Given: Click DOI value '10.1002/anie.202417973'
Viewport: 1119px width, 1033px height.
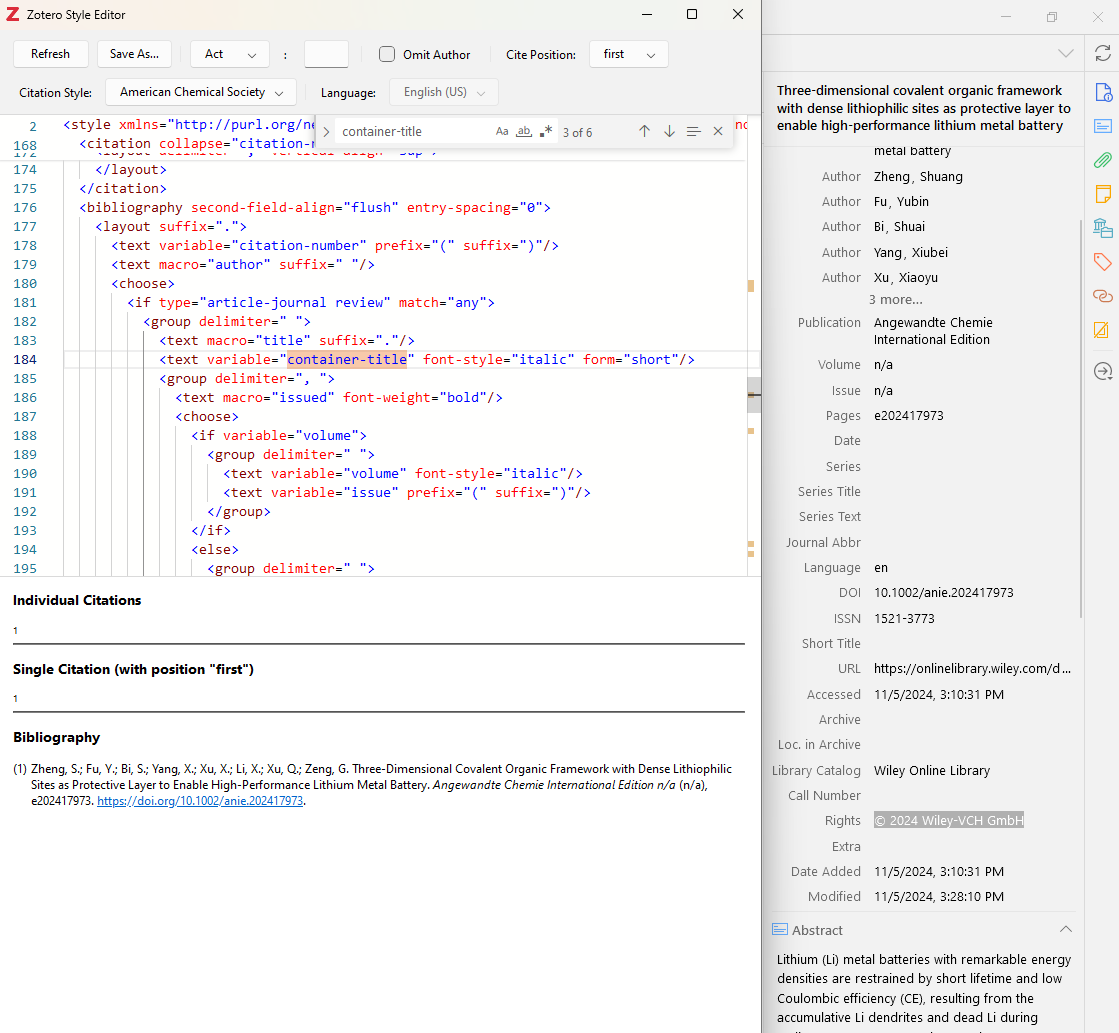Looking at the screenshot, I should 943,593.
